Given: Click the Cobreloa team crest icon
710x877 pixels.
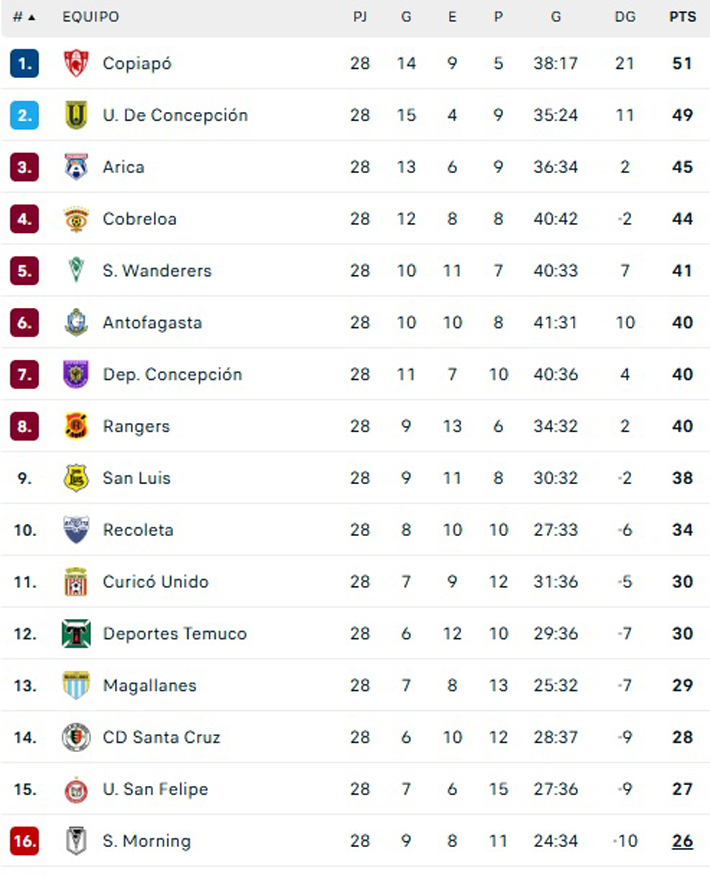Looking at the screenshot, I should coord(76,219).
